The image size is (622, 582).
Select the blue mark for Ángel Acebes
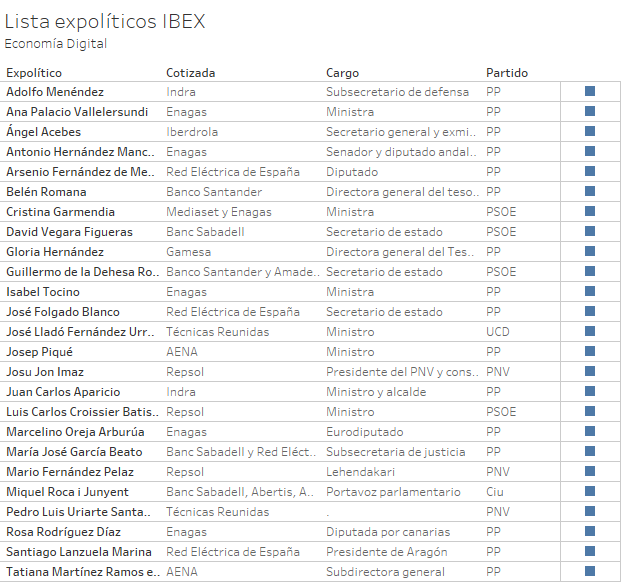590,131
